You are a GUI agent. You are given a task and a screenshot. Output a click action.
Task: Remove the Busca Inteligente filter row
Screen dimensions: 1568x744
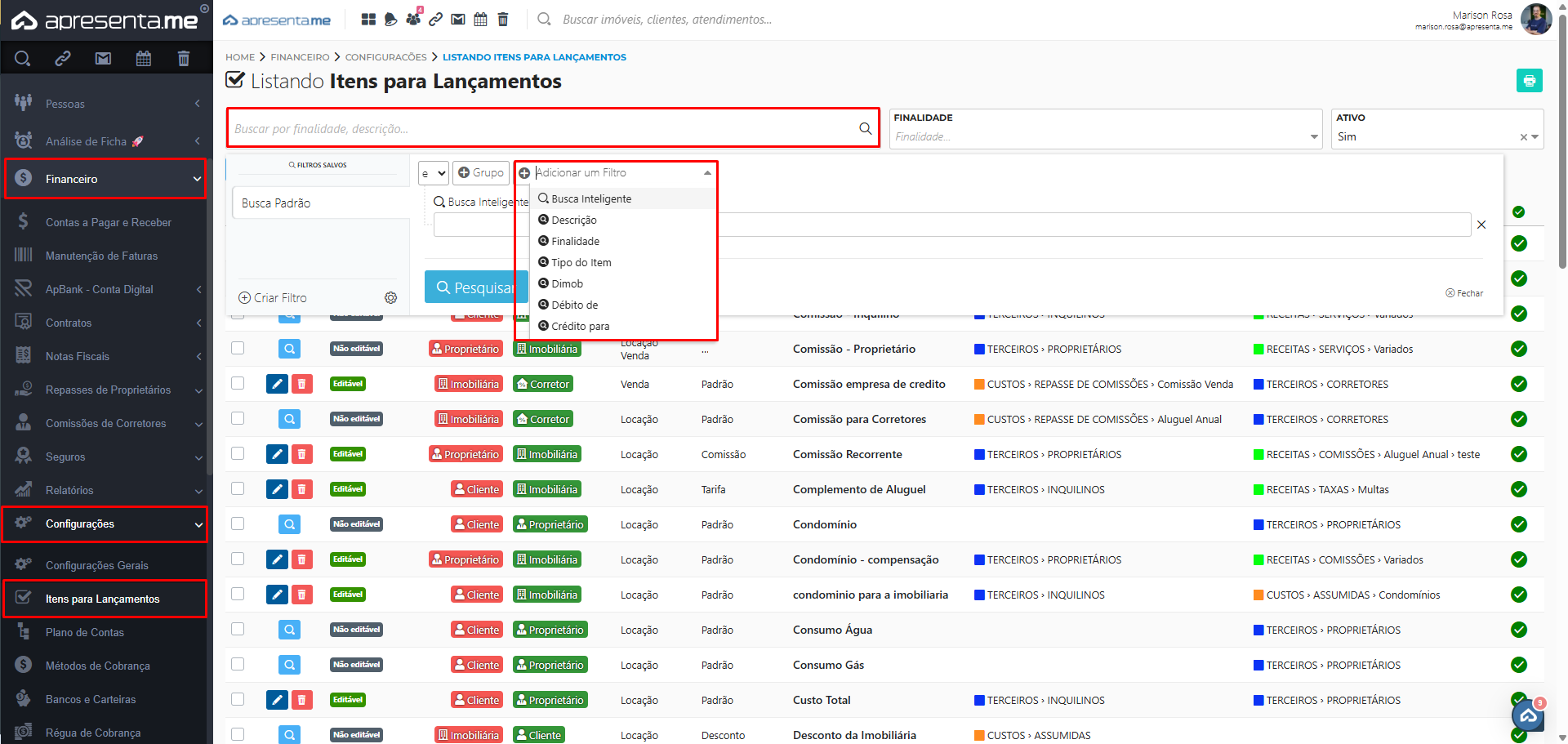[1481, 225]
